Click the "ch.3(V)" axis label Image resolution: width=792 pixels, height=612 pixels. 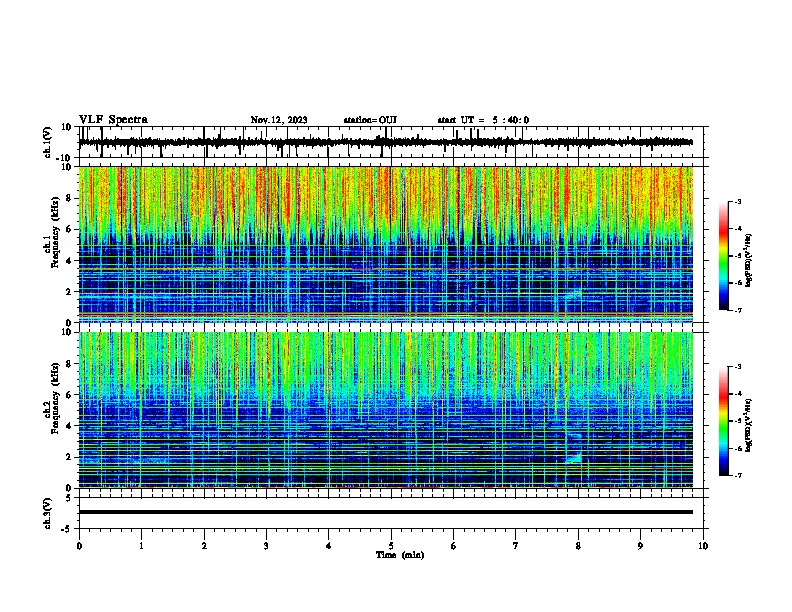48,514
